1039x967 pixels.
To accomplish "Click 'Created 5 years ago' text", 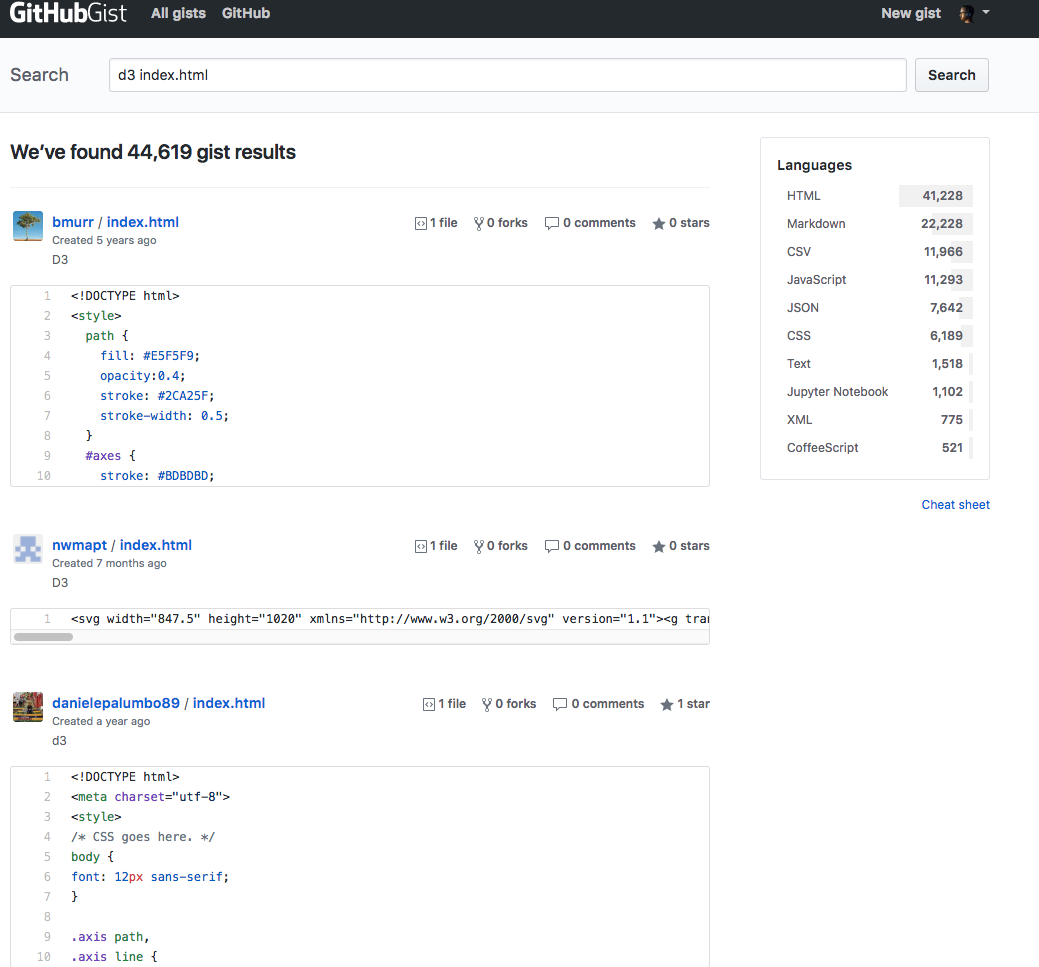I will pos(104,240).
